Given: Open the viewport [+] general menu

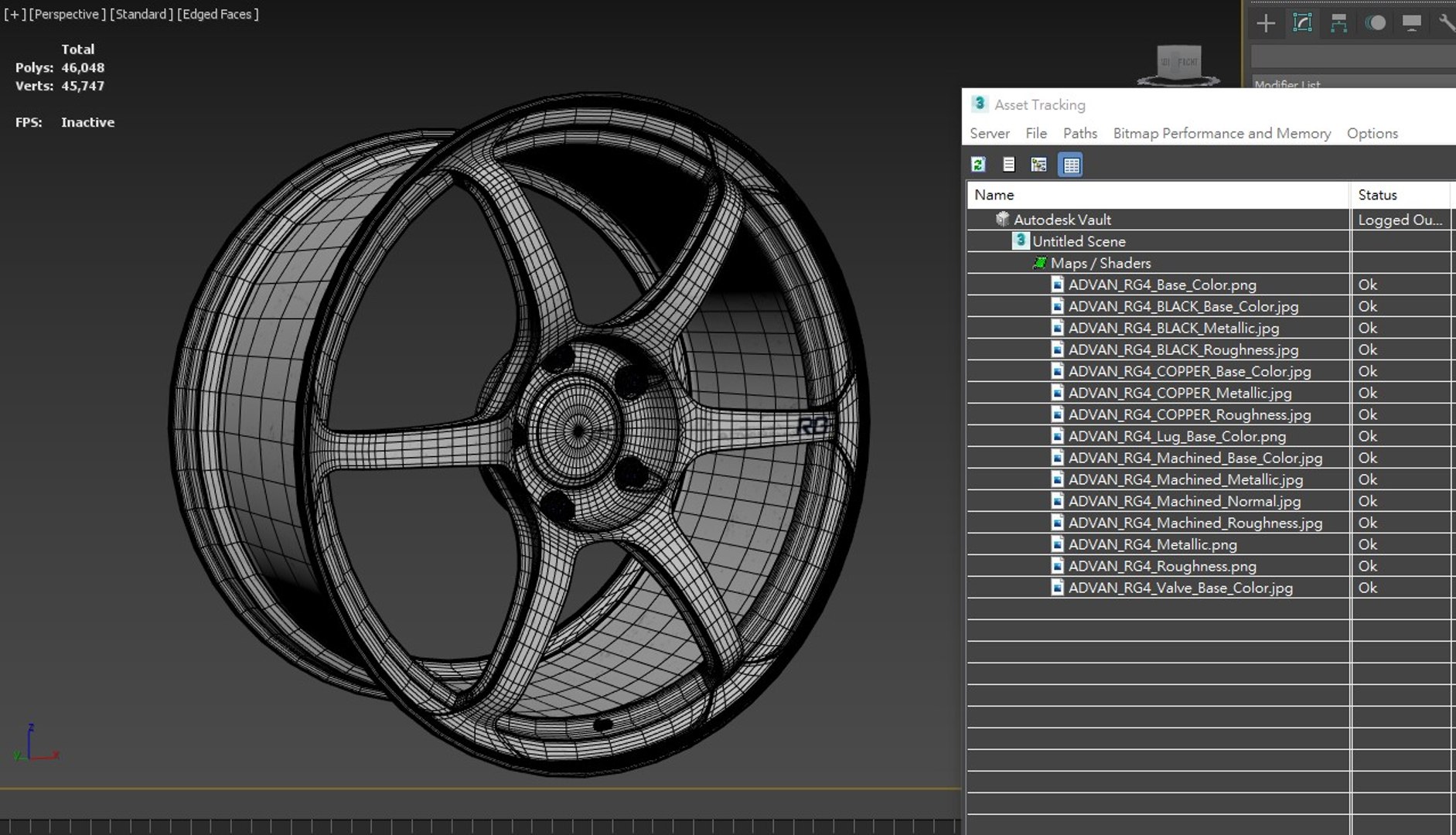Looking at the screenshot, I should coord(15,14).
